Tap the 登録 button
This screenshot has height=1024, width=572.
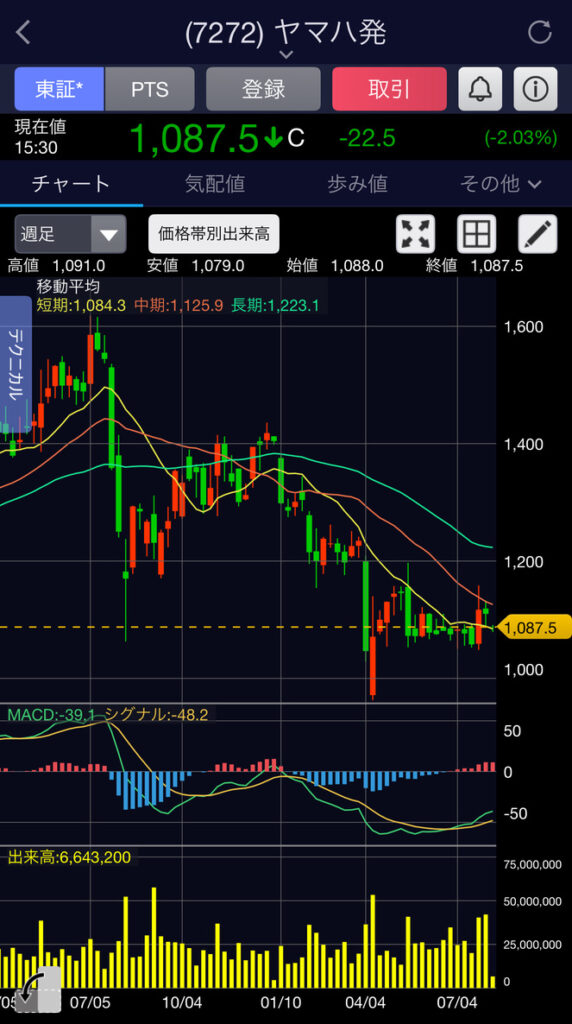click(x=263, y=89)
